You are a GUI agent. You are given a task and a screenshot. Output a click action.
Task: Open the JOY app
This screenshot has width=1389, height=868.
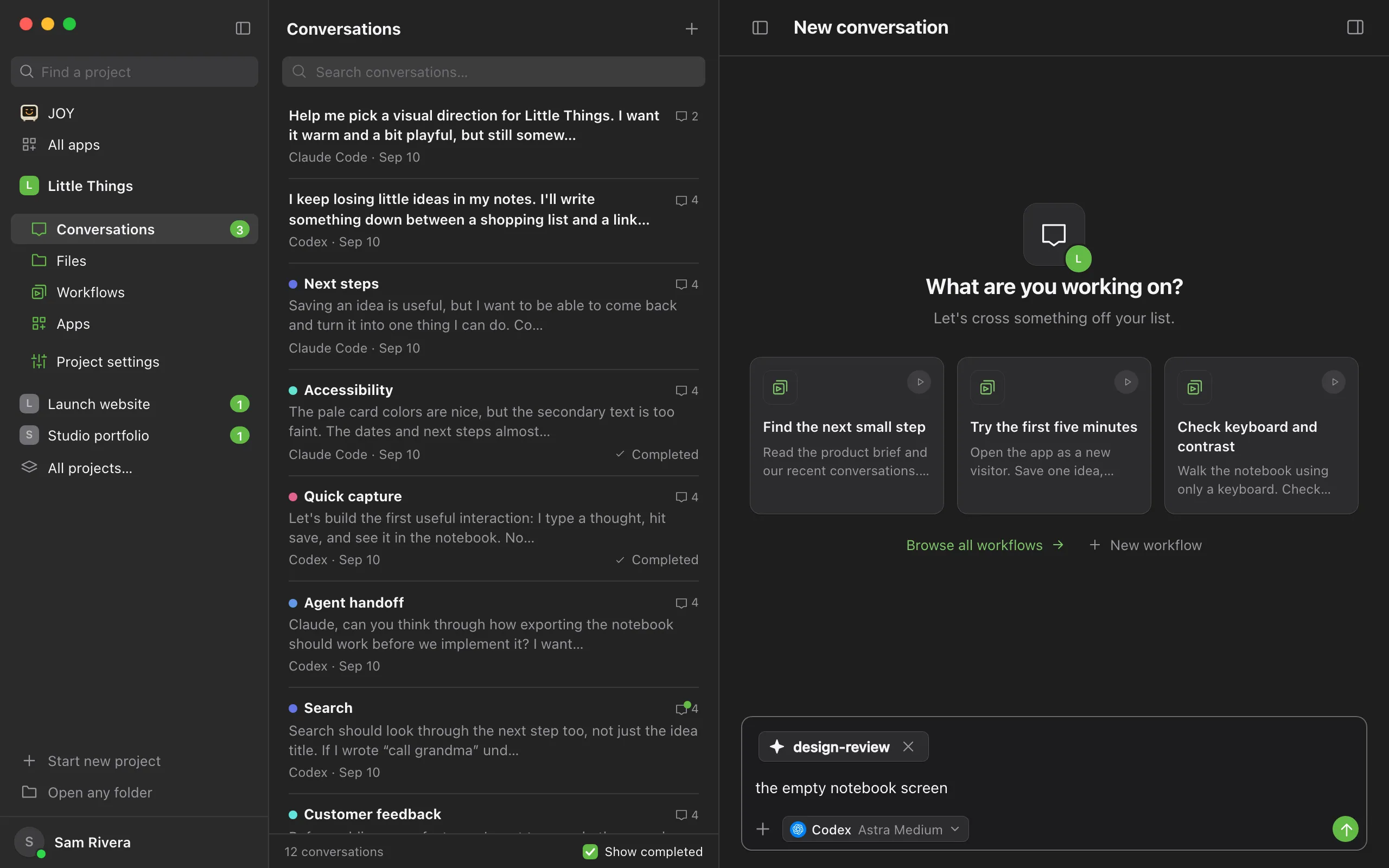pos(135,113)
